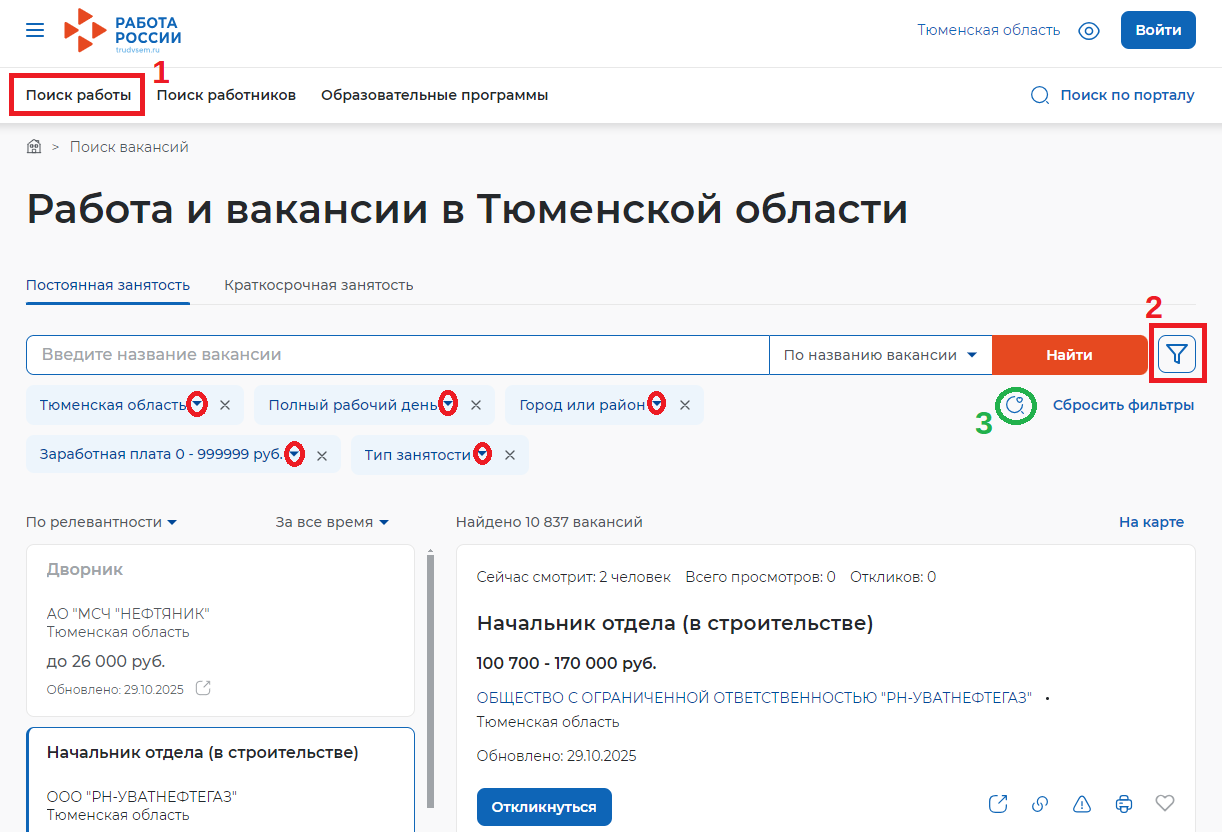Copy vacancy link using chain icon
Image resolution: width=1222 pixels, height=832 pixels.
1040,803
